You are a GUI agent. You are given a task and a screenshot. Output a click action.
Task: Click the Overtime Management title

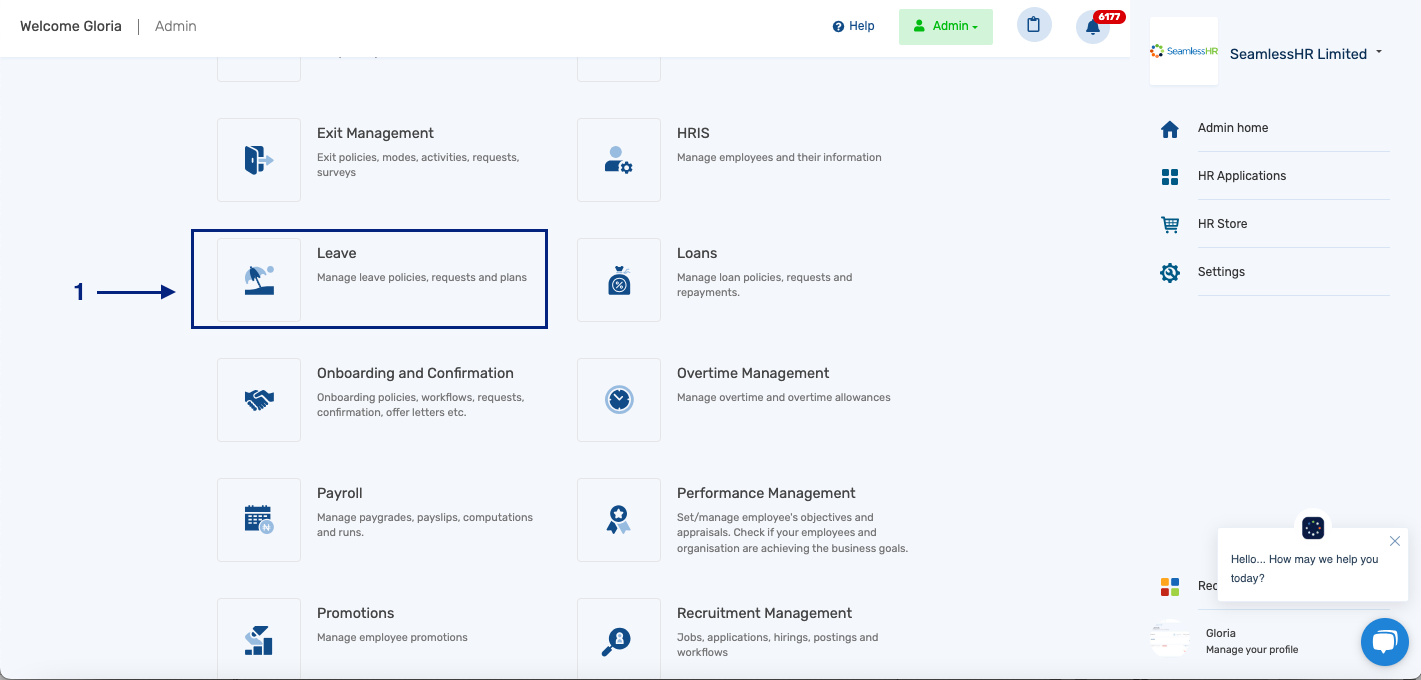coord(753,373)
